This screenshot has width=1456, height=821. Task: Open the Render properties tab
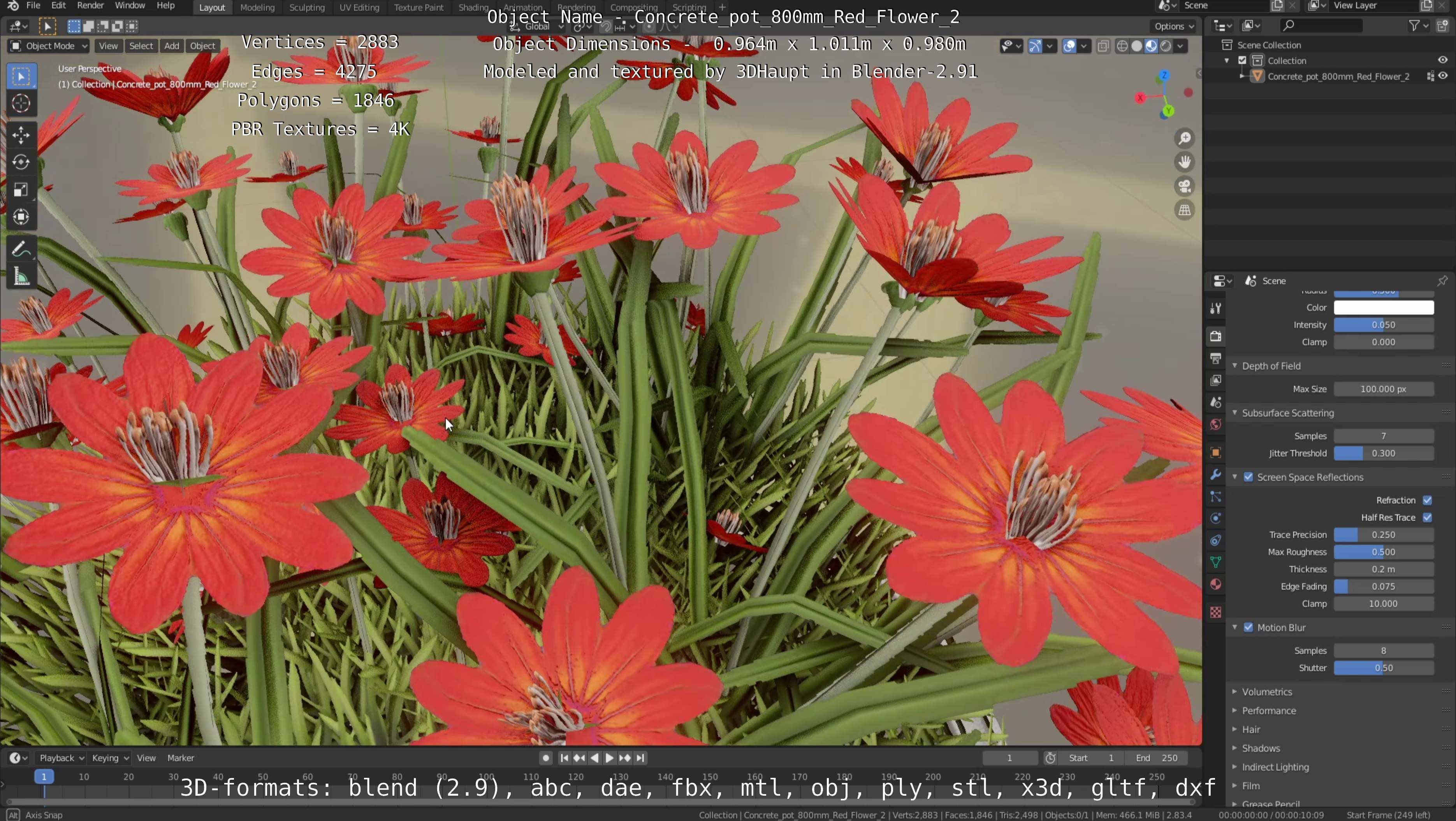1216,336
